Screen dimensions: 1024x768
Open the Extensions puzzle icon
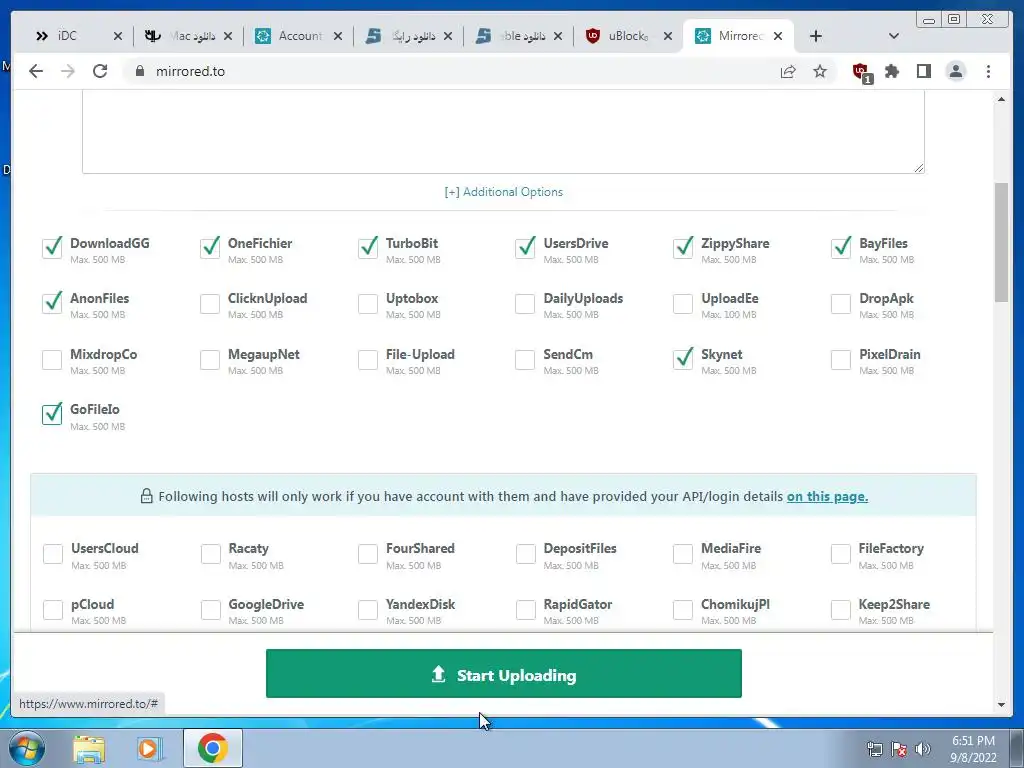click(x=892, y=71)
